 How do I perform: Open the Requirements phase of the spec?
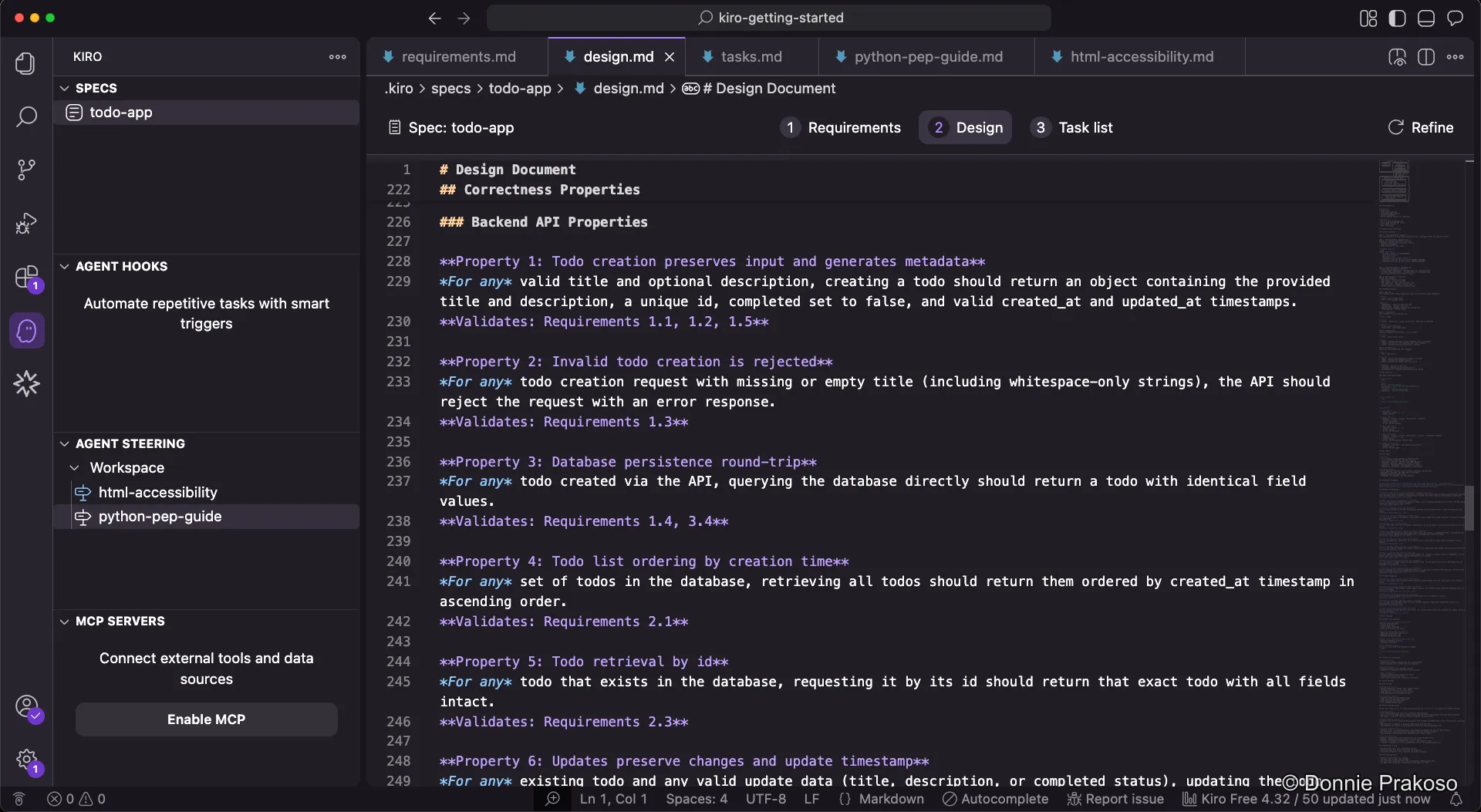click(841, 128)
